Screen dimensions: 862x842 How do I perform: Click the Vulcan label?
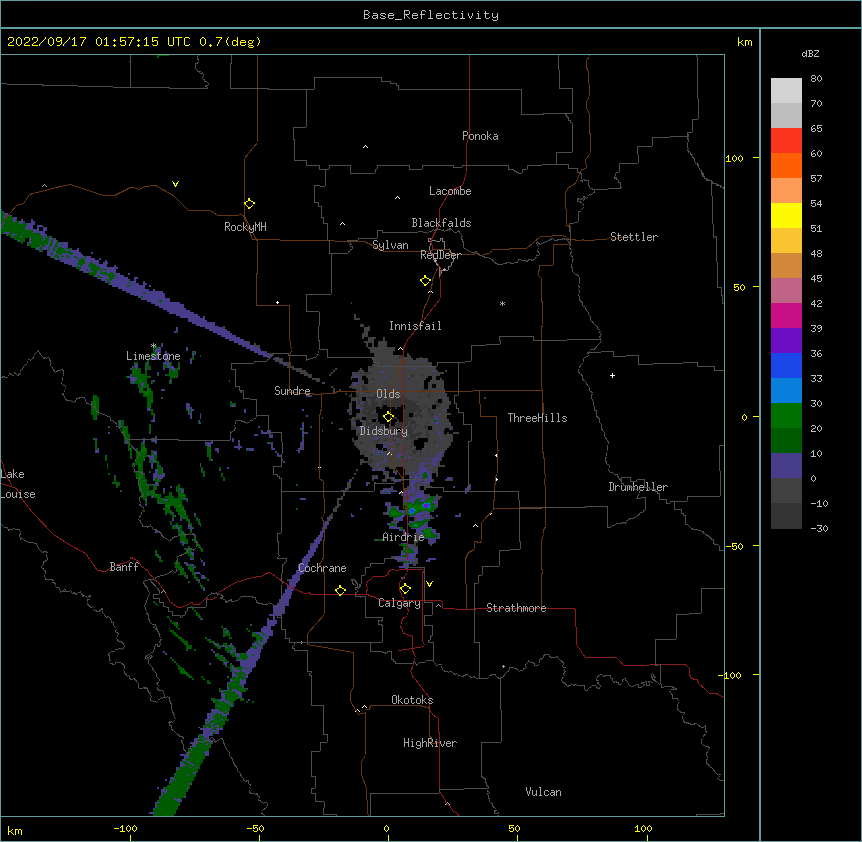pos(543,792)
